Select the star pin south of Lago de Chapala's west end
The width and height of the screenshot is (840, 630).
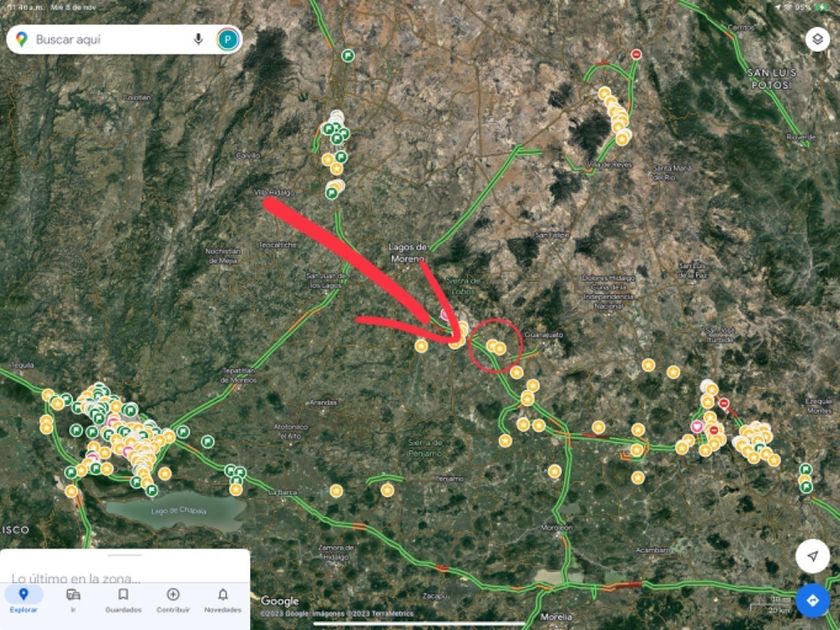(71, 491)
